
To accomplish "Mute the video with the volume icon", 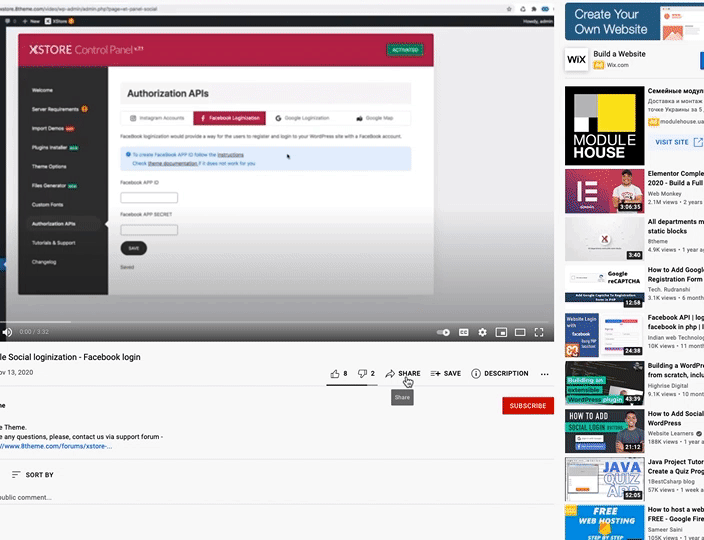I will [x=7, y=332].
